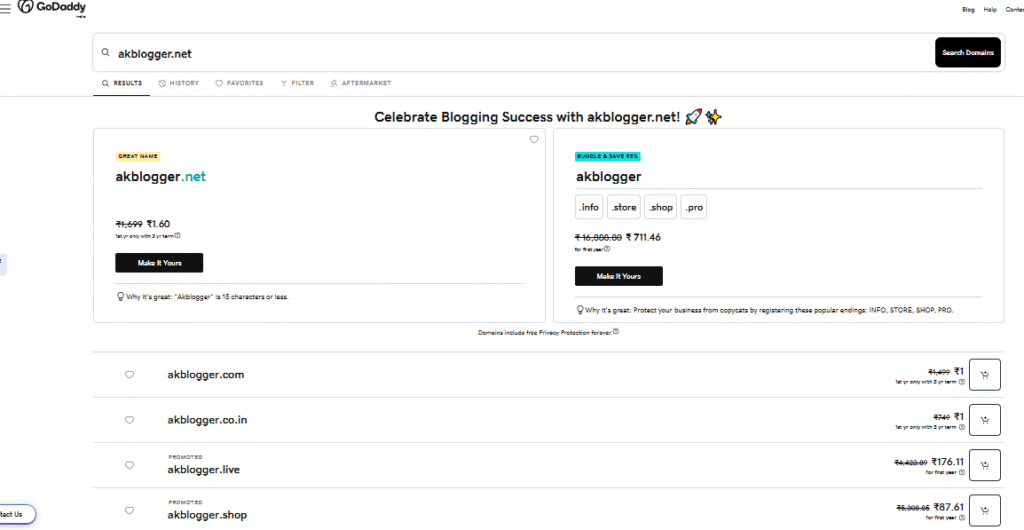Click the akblogger.co.in result name
1024x530 pixels.
coord(207,420)
